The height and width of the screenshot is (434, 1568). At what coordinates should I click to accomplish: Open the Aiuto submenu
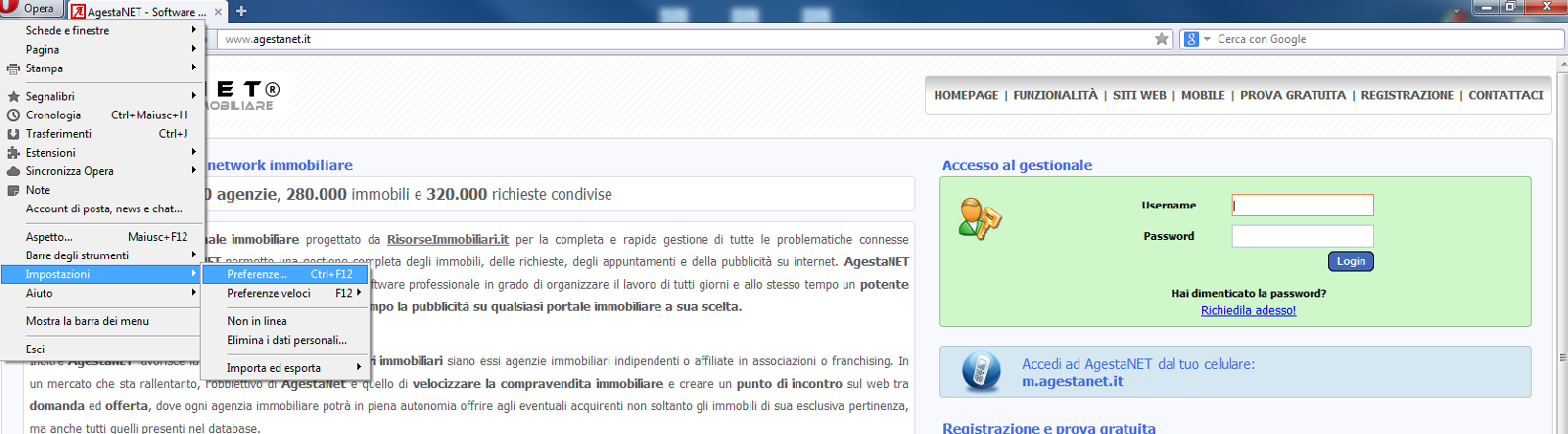100,293
